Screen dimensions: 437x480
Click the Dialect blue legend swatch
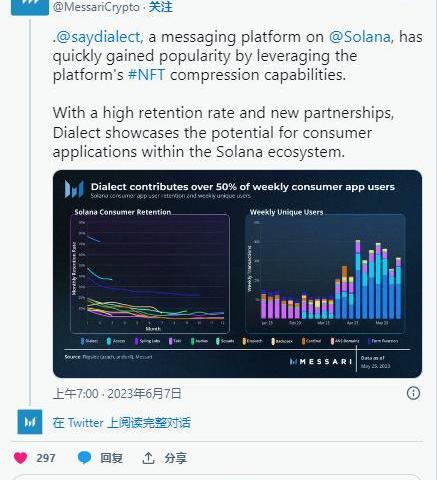click(82, 341)
